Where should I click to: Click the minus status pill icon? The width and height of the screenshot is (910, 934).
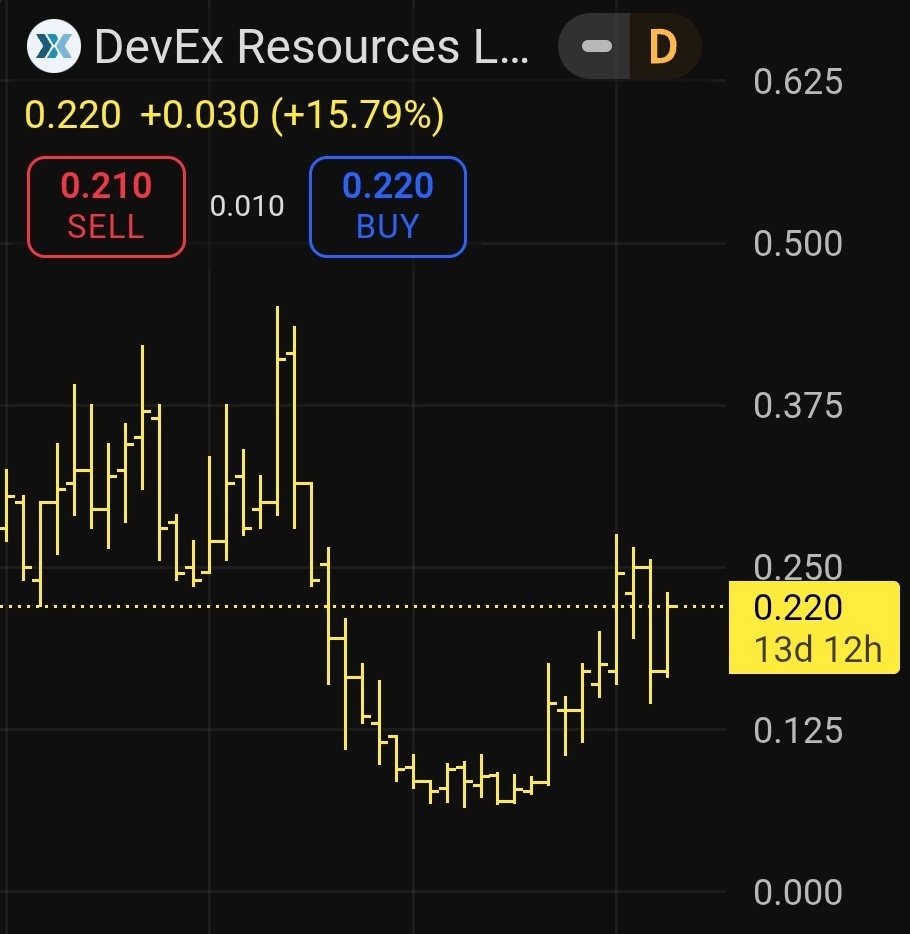596,46
